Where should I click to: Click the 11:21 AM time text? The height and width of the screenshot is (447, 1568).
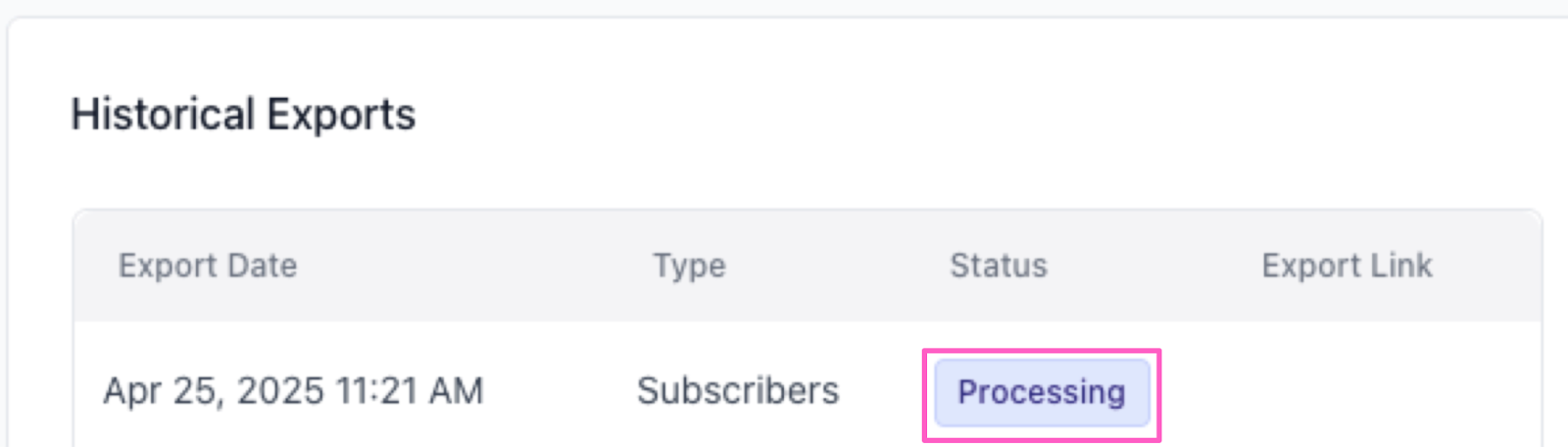pyautogui.click(x=410, y=391)
